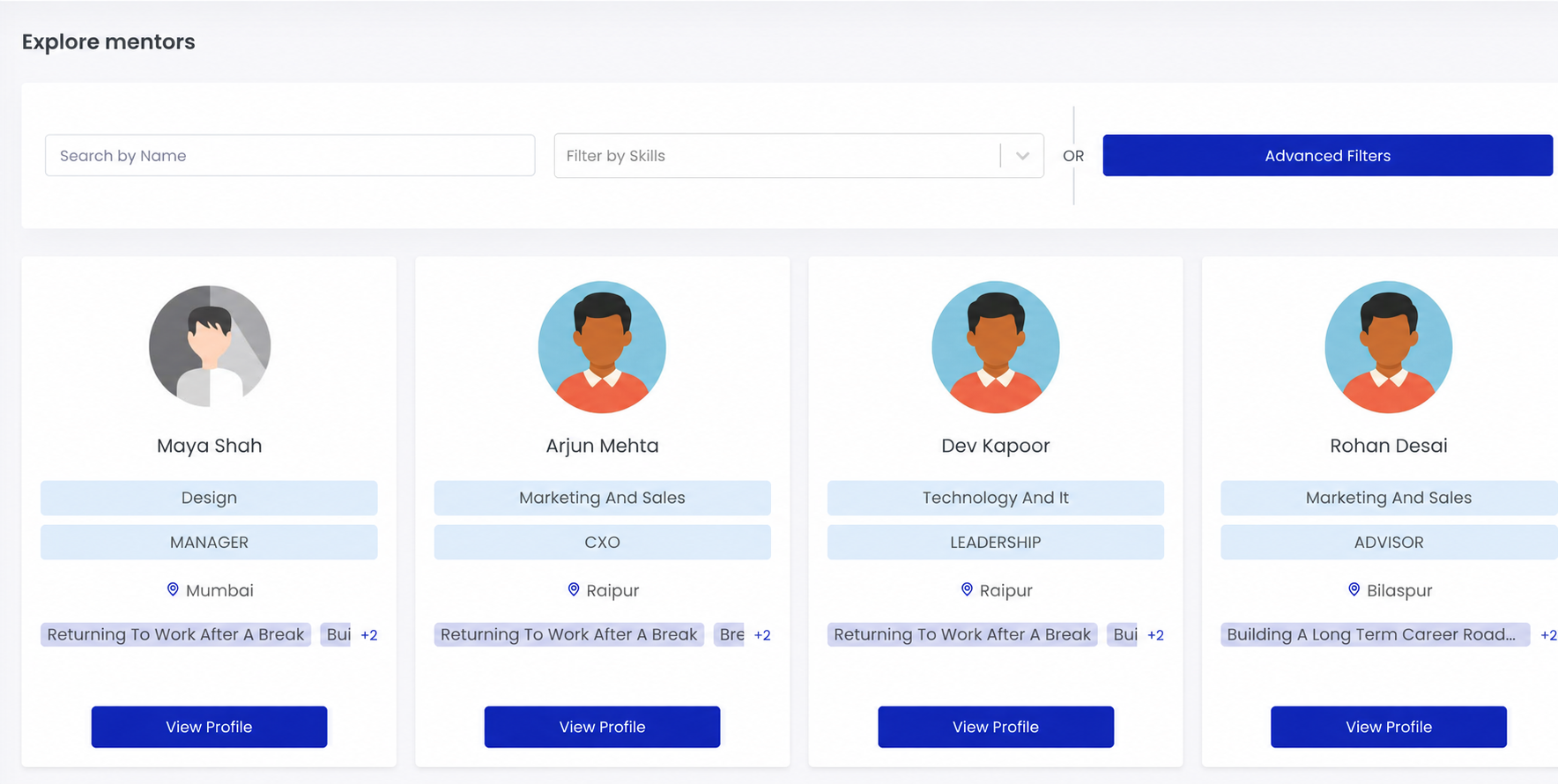Image resolution: width=1558 pixels, height=784 pixels.
Task: Click the LEADERSHIP tag
Action: coord(996,543)
